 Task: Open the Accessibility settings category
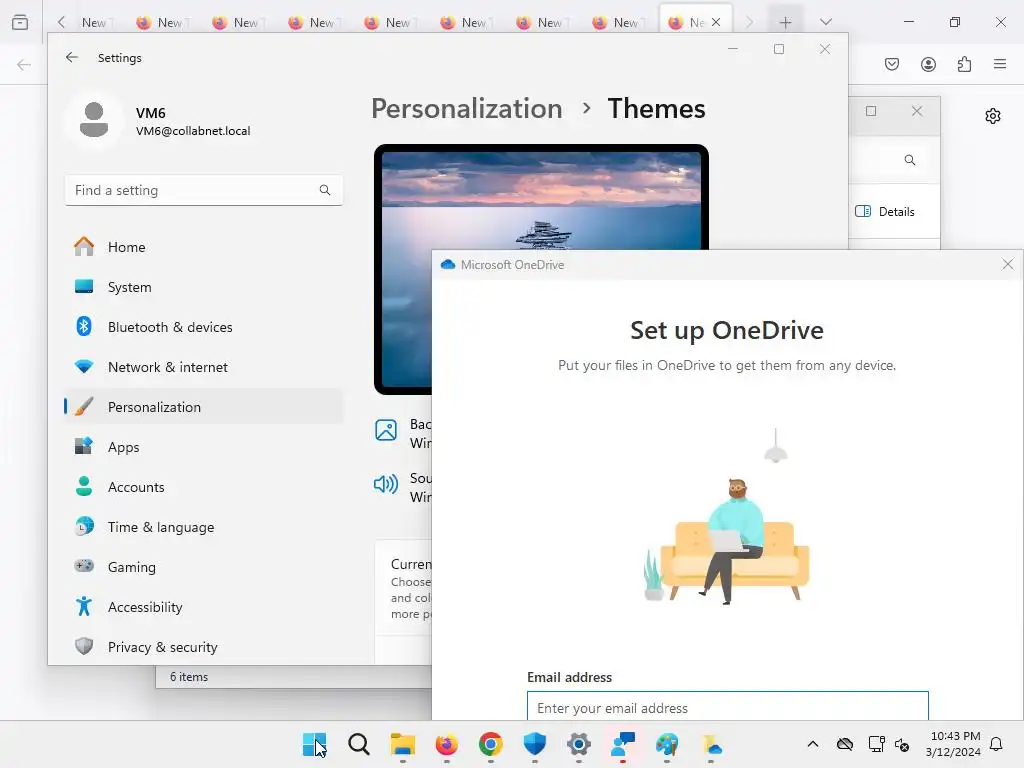pyautogui.click(x=203, y=607)
